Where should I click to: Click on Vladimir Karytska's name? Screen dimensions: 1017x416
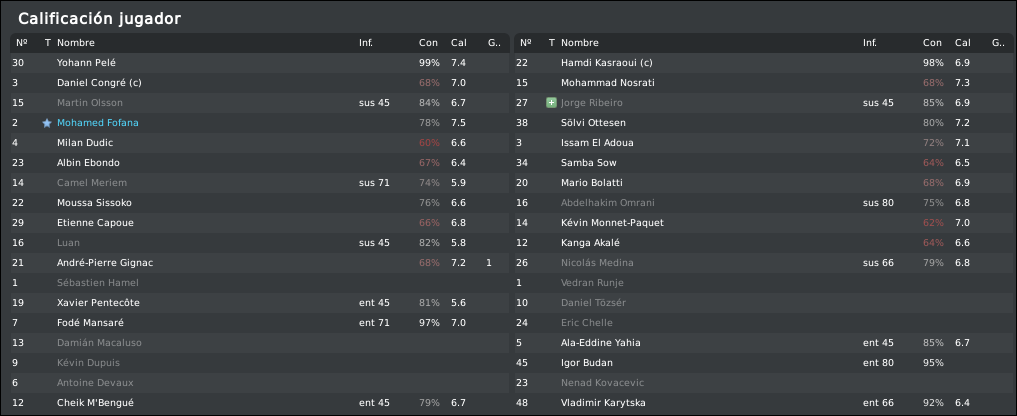pyautogui.click(x=603, y=403)
